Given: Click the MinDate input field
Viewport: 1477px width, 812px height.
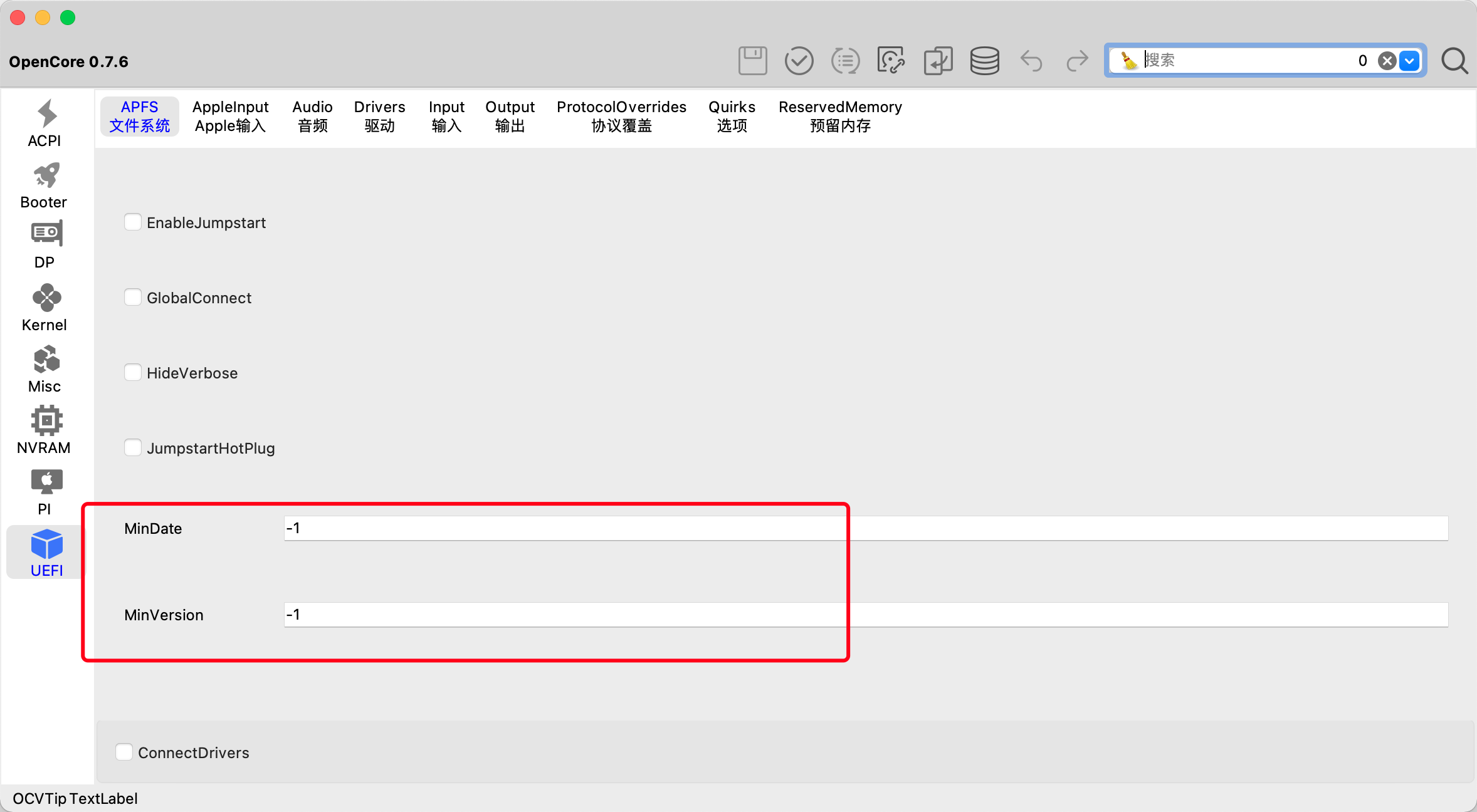Looking at the screenshot, I should tap(865, 528).
